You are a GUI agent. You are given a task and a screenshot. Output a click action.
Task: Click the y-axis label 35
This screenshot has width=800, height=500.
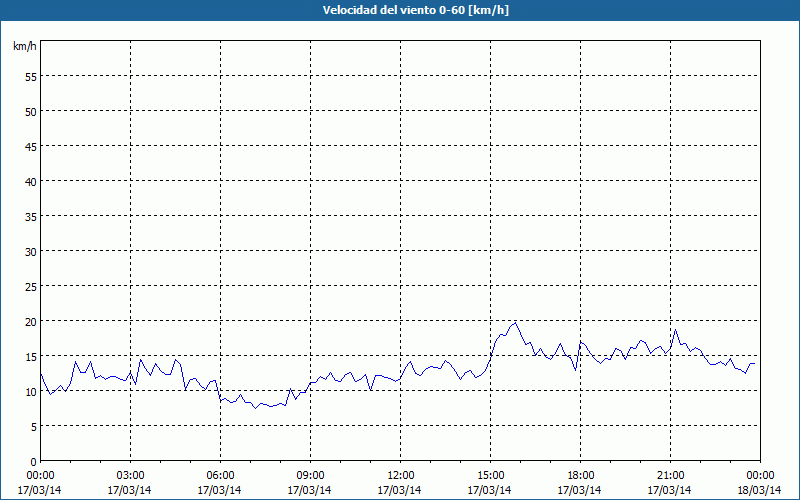31,216
